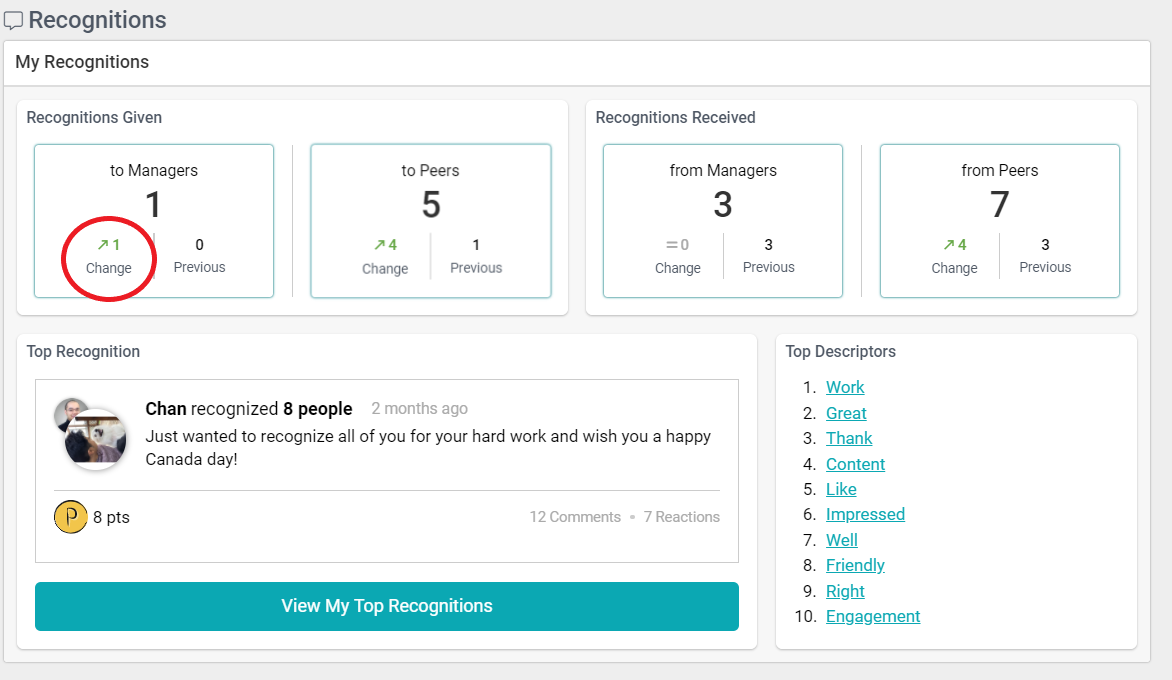
Task: Click the green up arrow under to Managers
Action: click(101, 245)
